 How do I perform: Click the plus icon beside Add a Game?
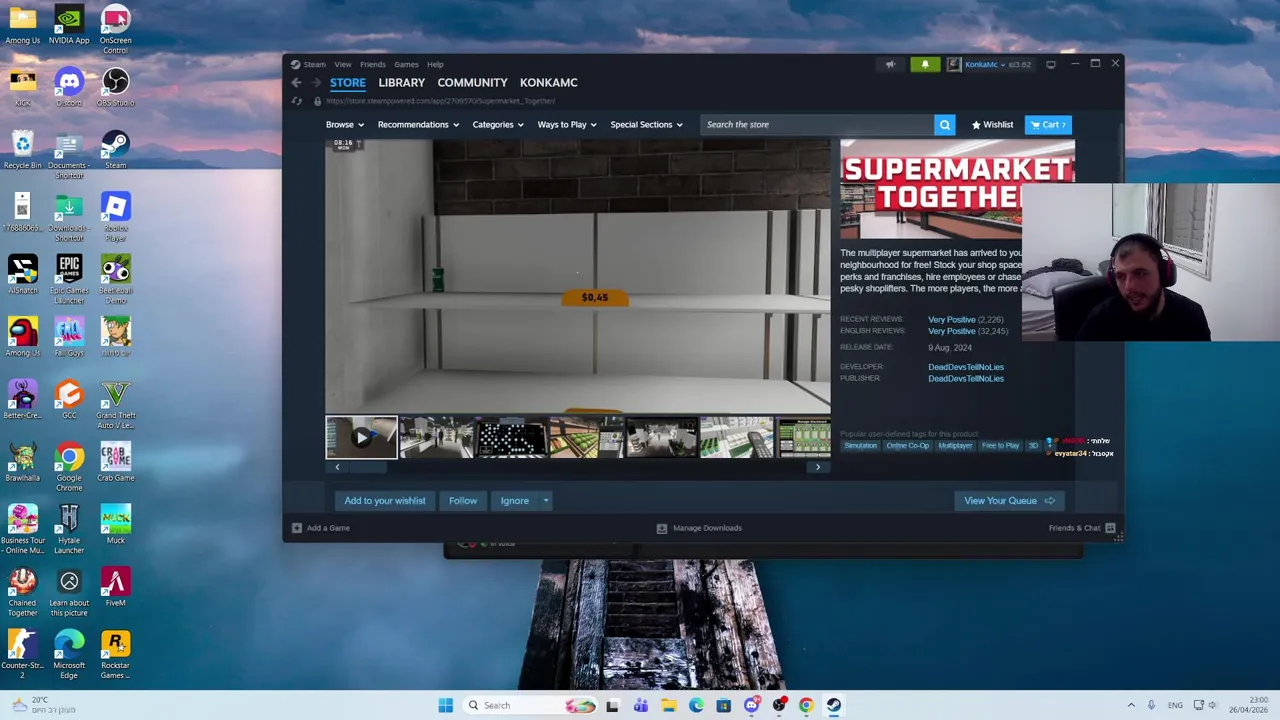[x=296, y=528]
